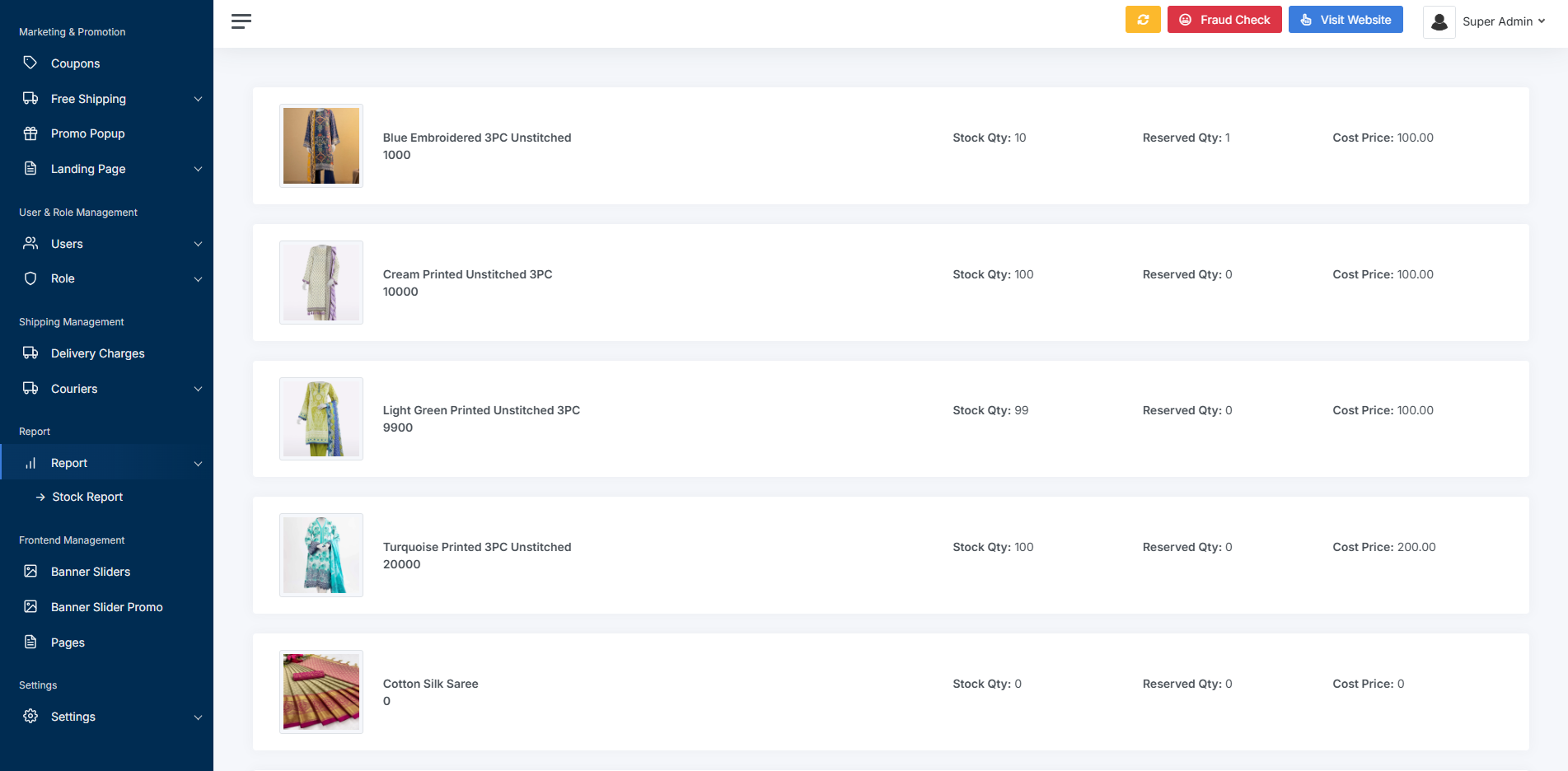Expand the Free Shipping submenu chevron

(198, 99)
